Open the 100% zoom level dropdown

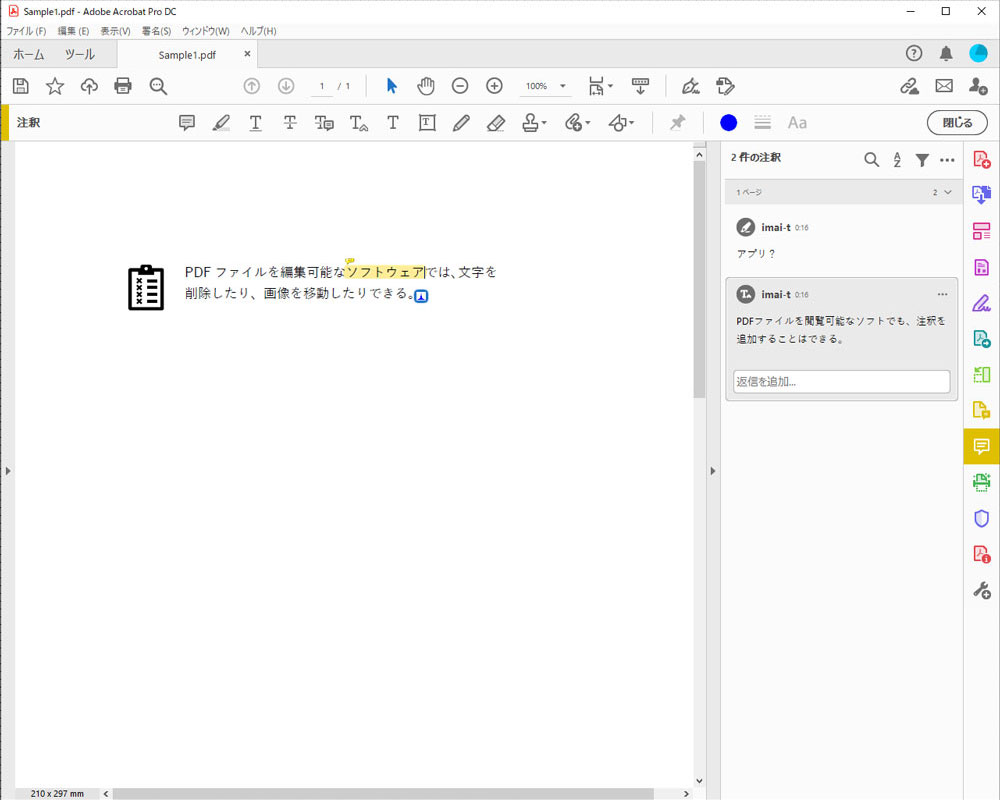click(545, 86)
